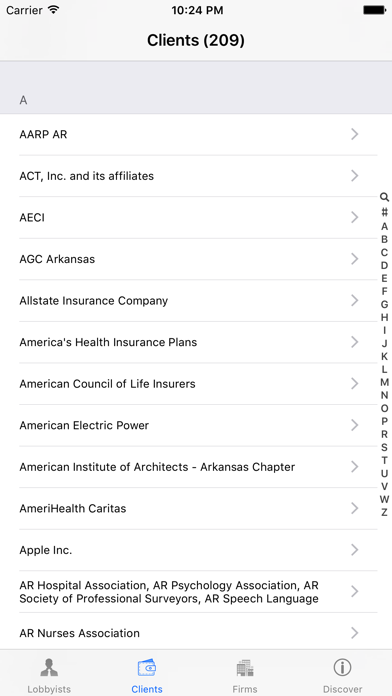Open the Lobbyists tab icon
The width and height of the screenshot is (392, 696).
[49, 668]
